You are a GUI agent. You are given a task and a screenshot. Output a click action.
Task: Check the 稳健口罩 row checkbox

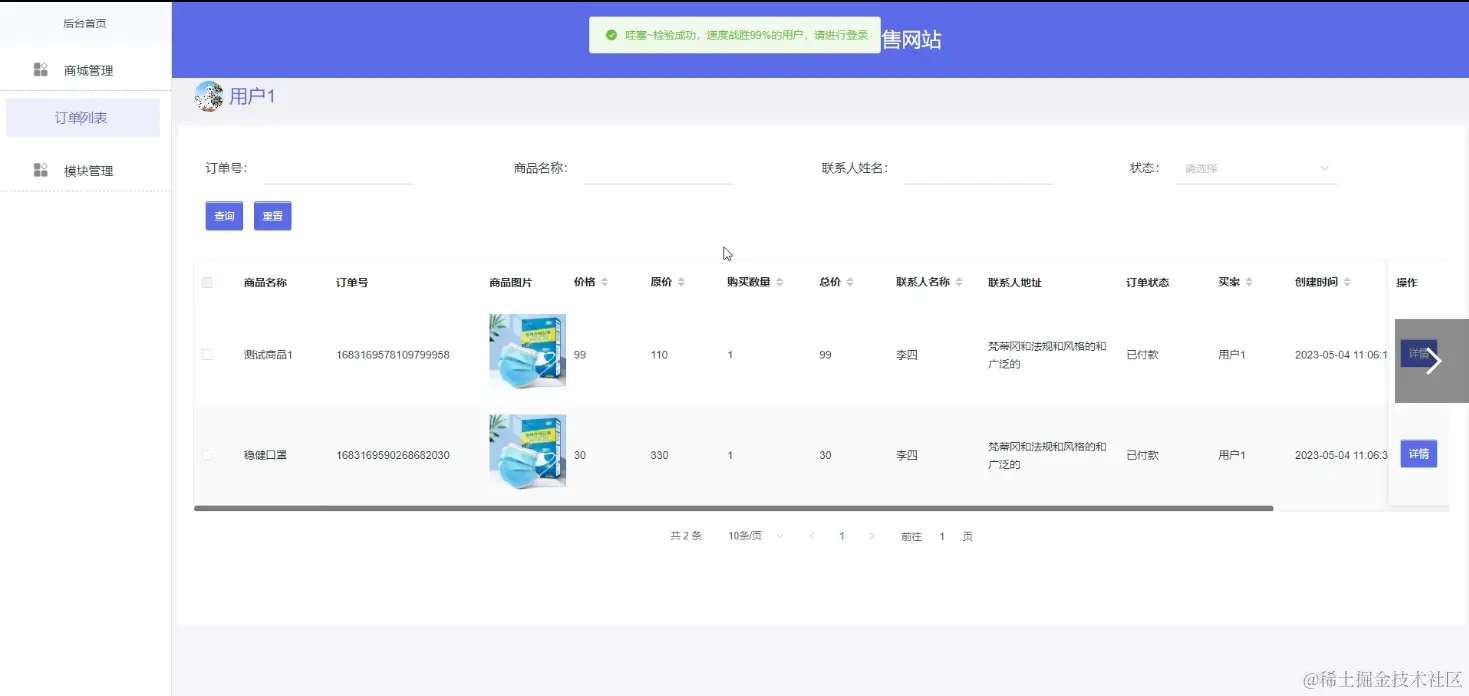point(207,455)
